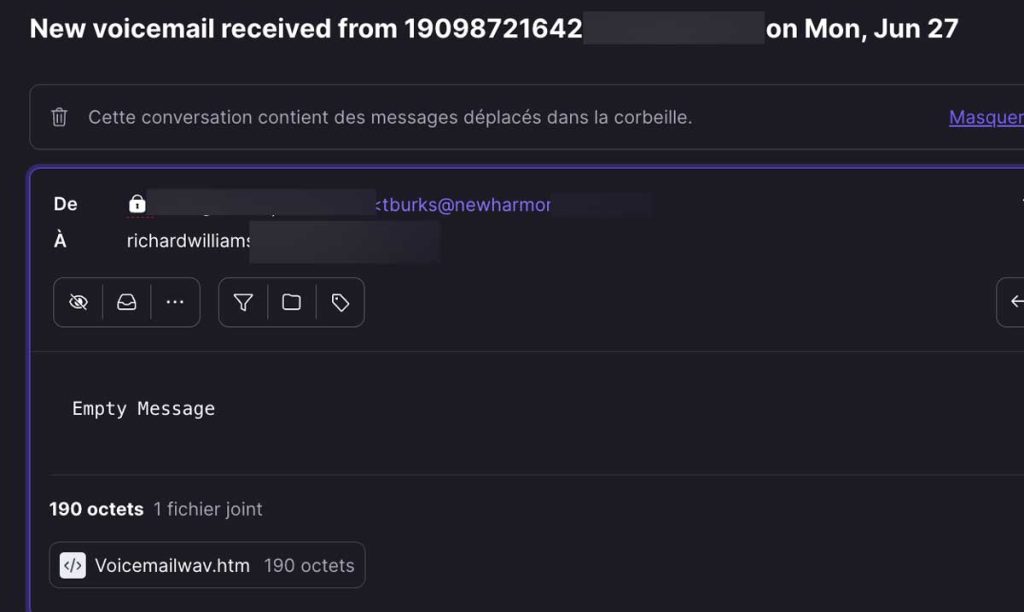Click the Masquer link in trash banner
Image resolution: width=1024 pixels, height=612 pixels.
point(986,118)
